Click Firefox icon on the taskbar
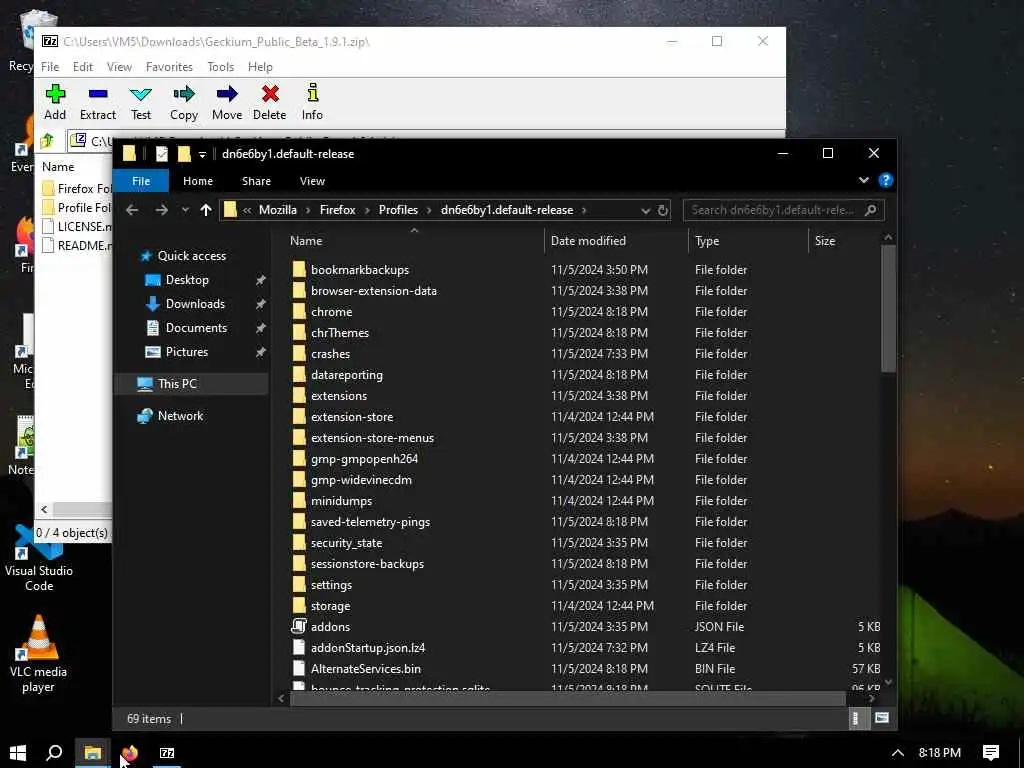1024x768 pixels. (x=130, y=752)
